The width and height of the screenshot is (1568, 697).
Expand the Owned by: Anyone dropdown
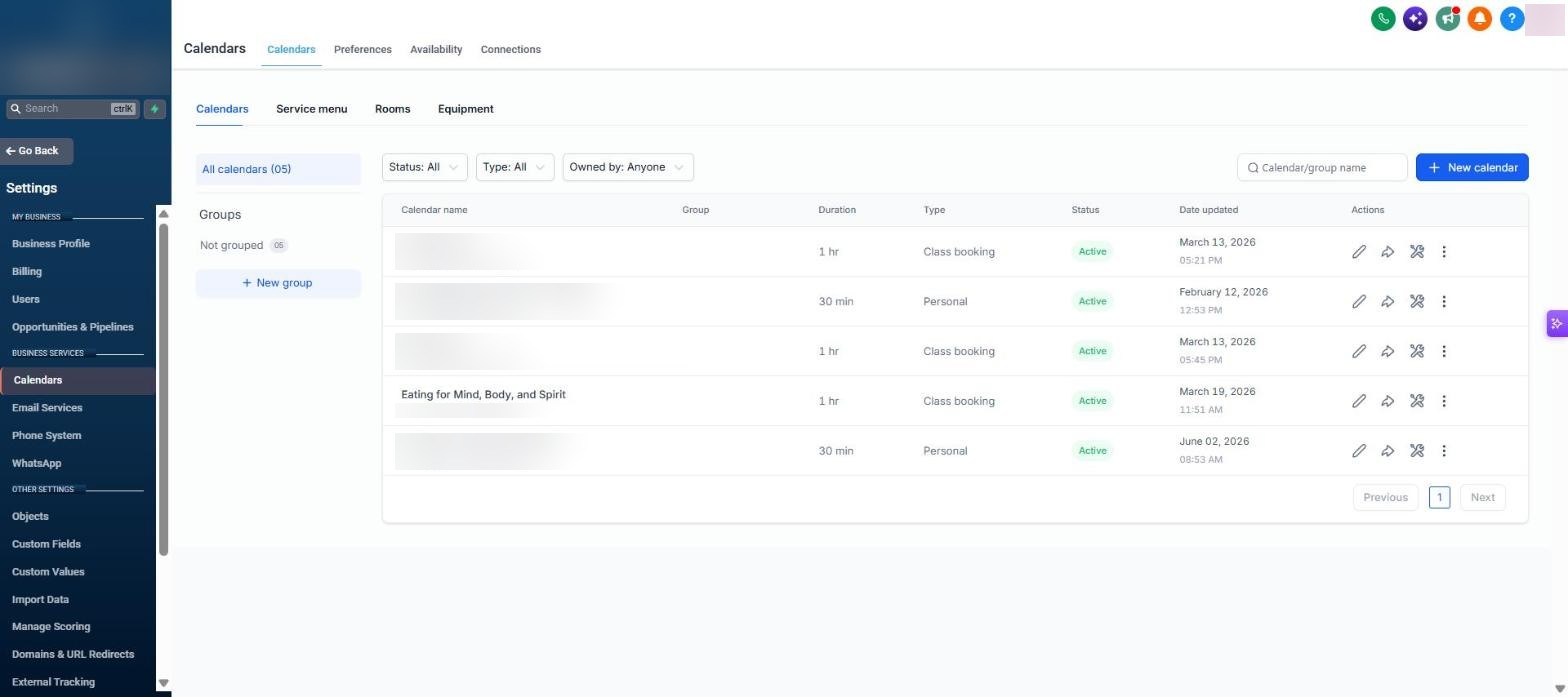pos(628,167)
